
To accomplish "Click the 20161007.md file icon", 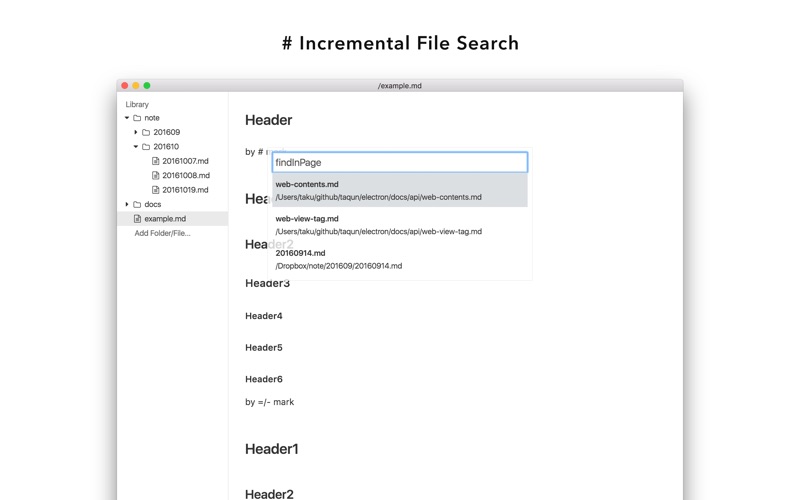I will tap(156, 161).
